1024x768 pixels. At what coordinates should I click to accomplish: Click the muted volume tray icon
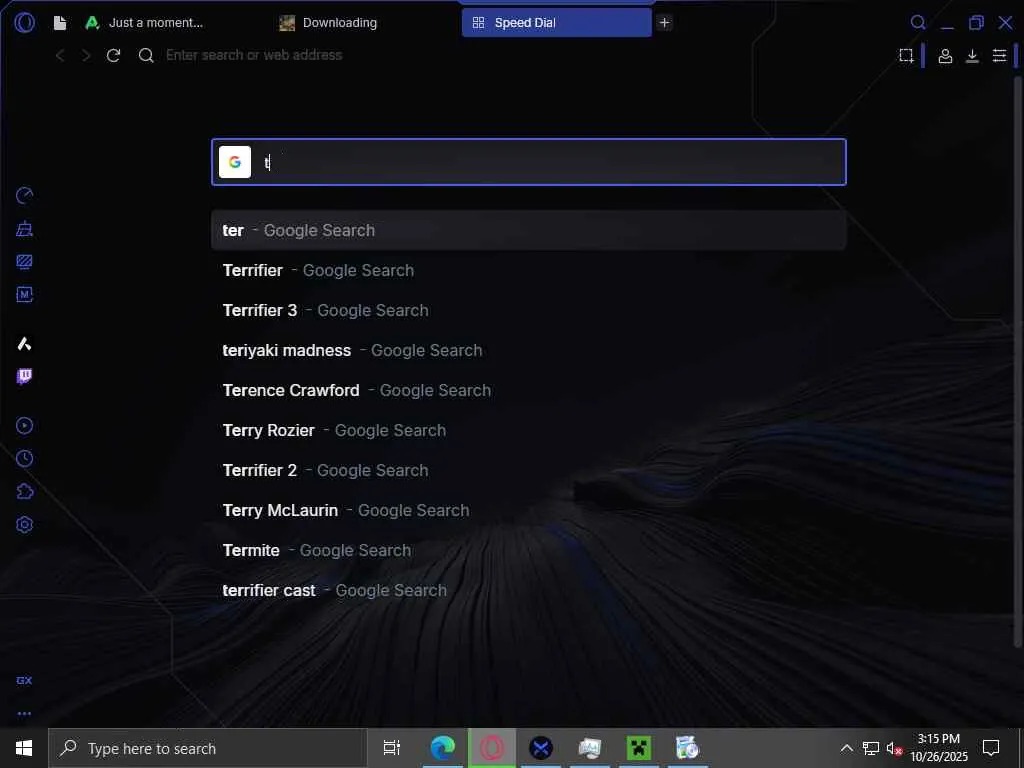(x=893, y=748)
